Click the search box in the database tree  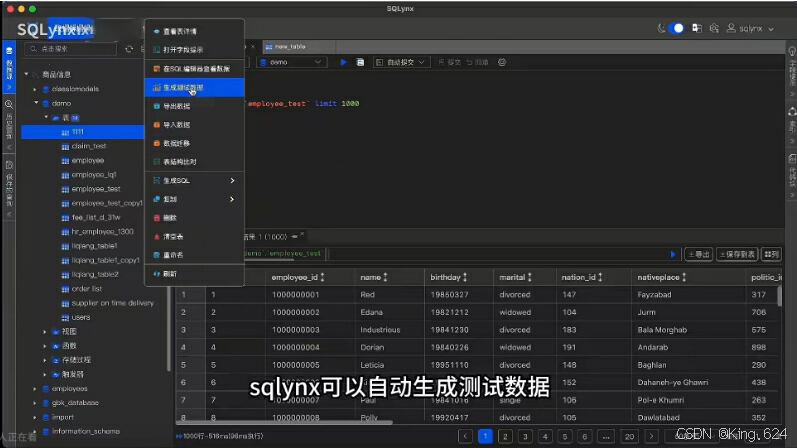pyautogui.click(x=71, y=49)
